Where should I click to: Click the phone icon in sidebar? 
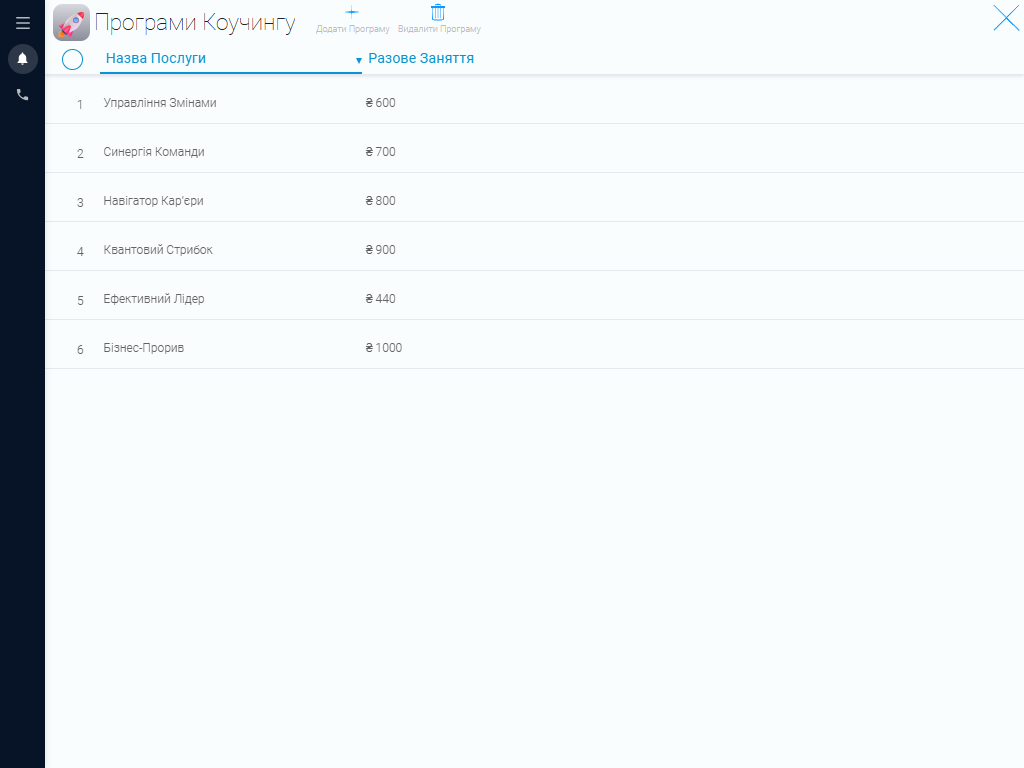[23, 95]
